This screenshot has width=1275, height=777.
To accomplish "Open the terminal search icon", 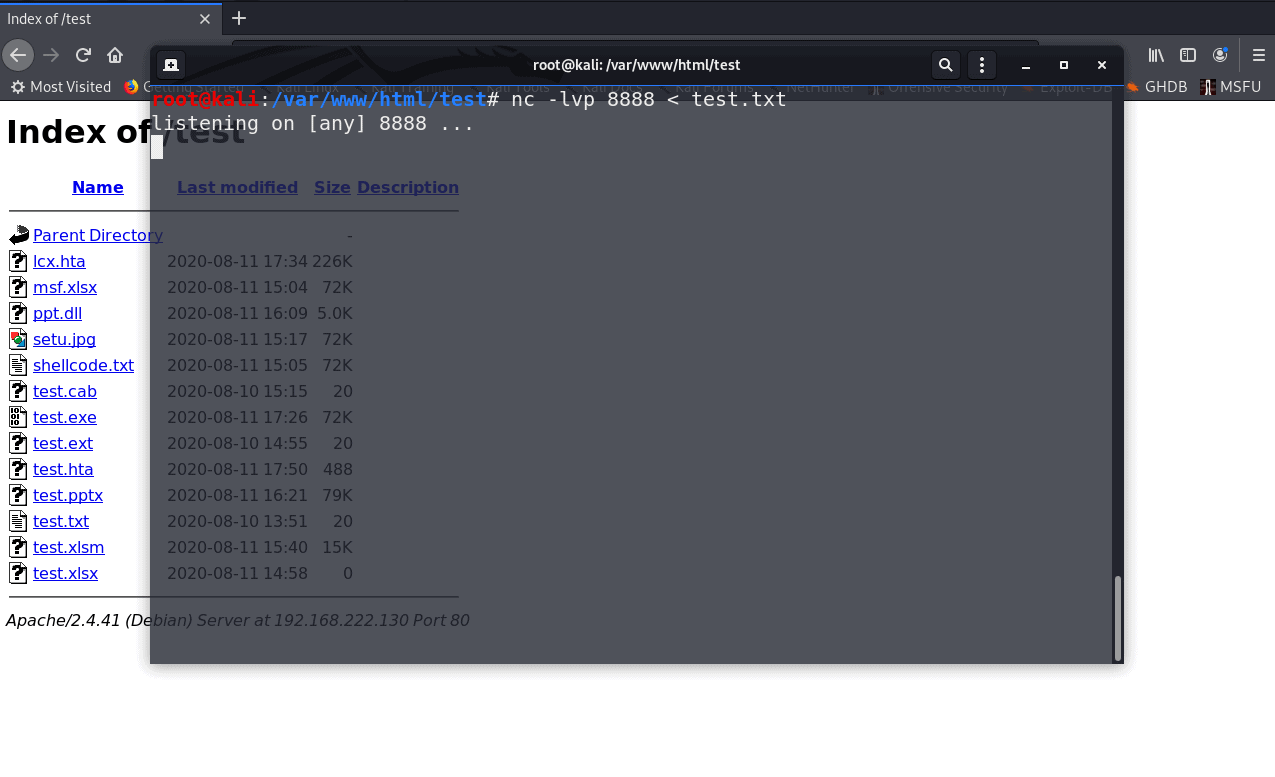I will 945,65.
